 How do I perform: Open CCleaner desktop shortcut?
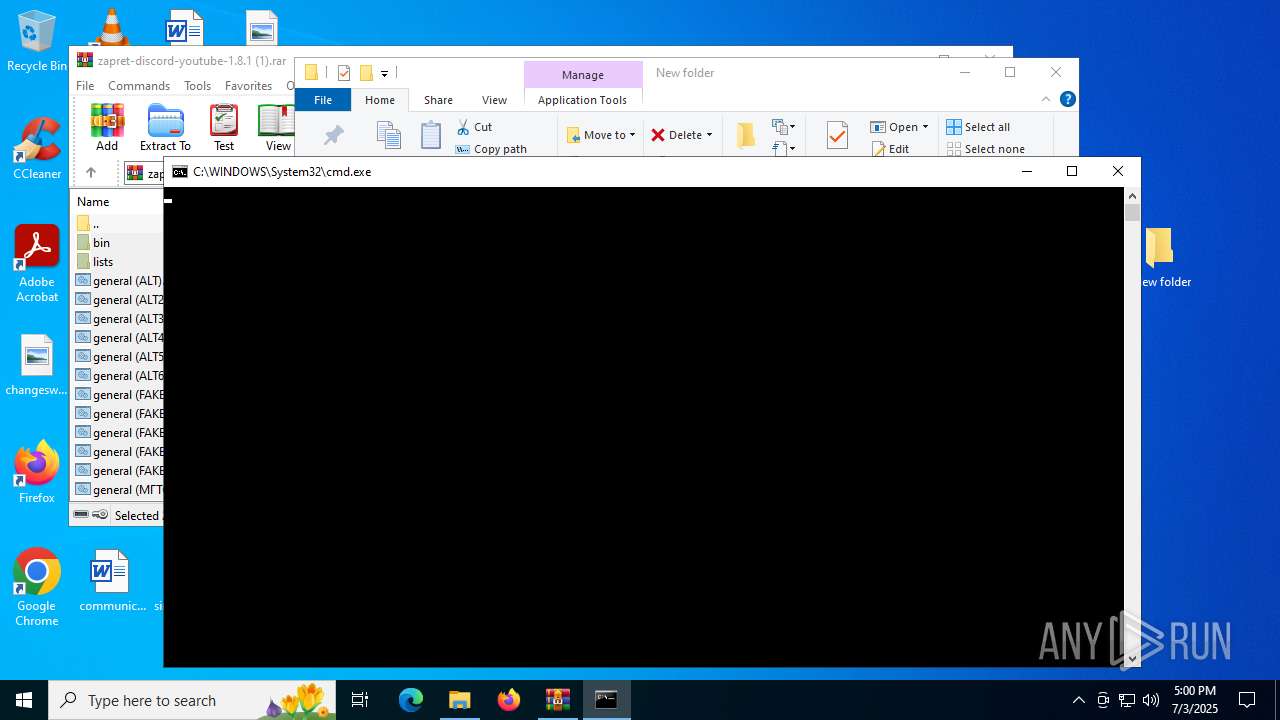(37, 148)
